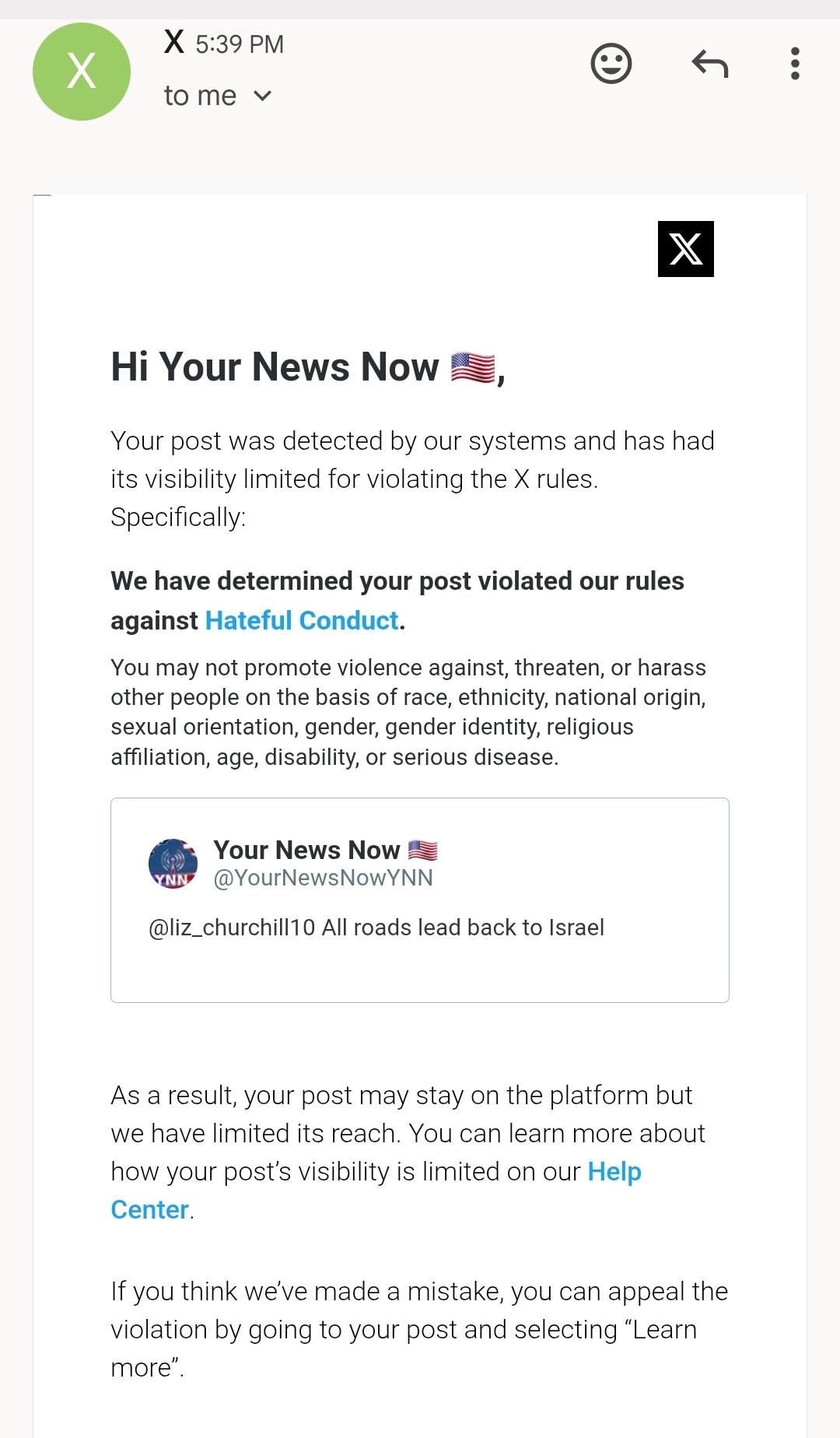This screenshot has width=840, height=1438.
Task: Add an emoji reaction to the email
Action: [x=611, y=63]
